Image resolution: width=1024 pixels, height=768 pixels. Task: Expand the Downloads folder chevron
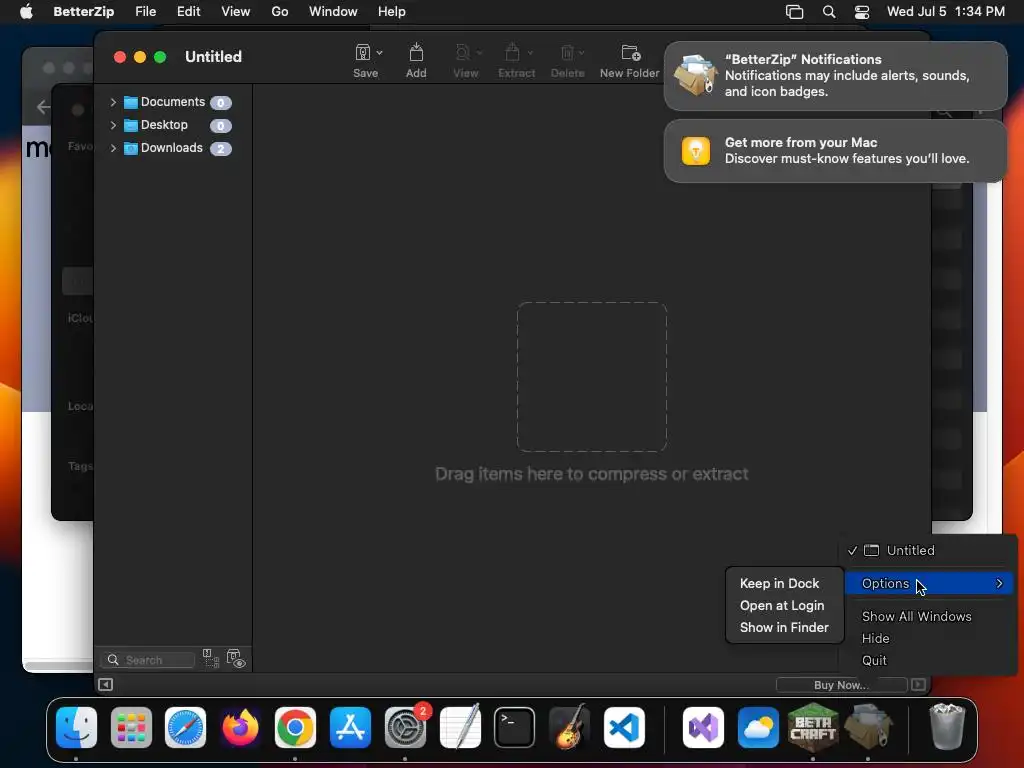tap(113, 148)
